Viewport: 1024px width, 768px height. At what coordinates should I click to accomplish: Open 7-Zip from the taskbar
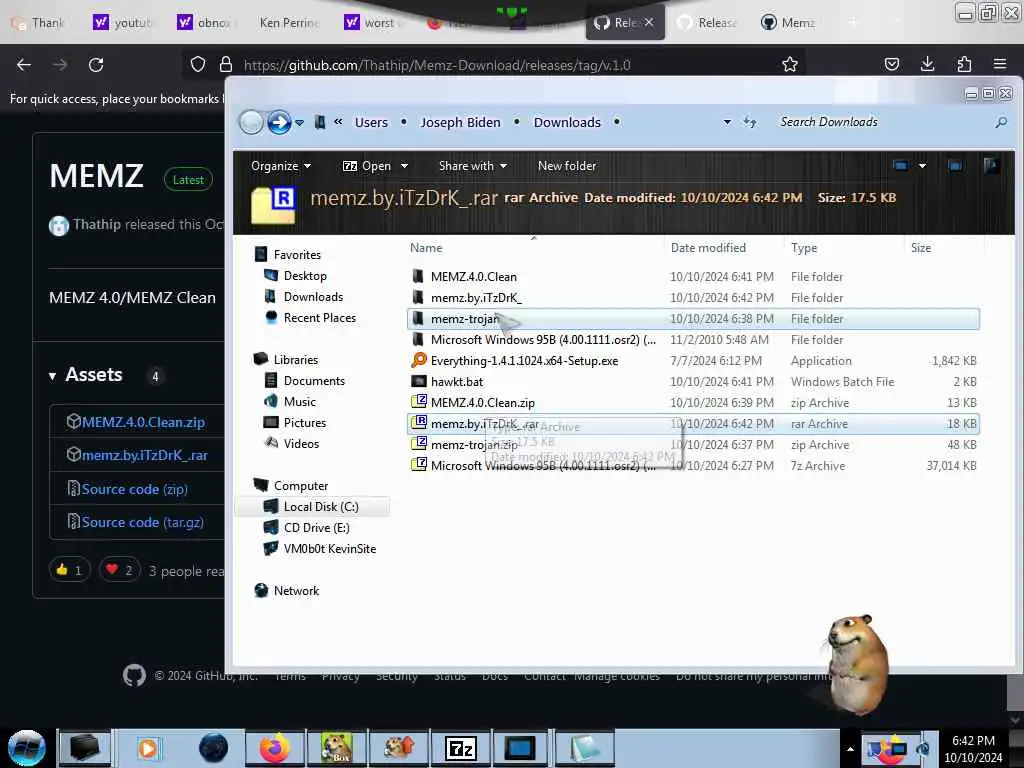click(460, 748)
